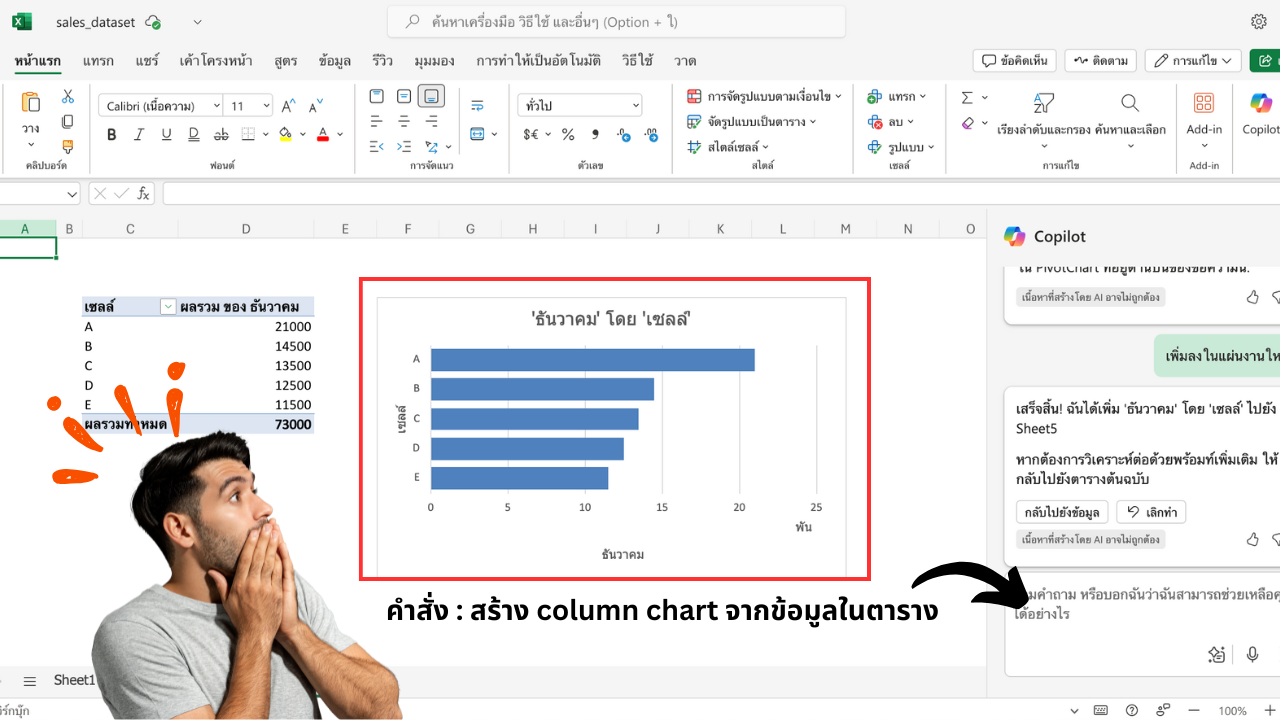Click the Format Painter brush icon
Viewport: 1280px width, 720px height.
click(68, 147)
